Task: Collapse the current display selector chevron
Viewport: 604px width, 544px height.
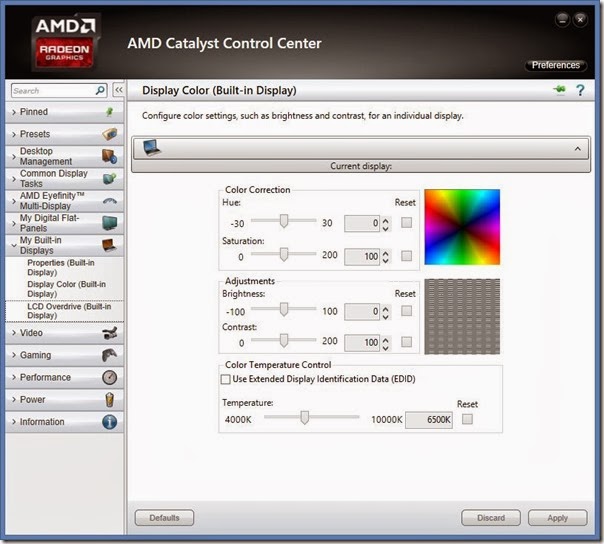Action: tap(577, 149)
